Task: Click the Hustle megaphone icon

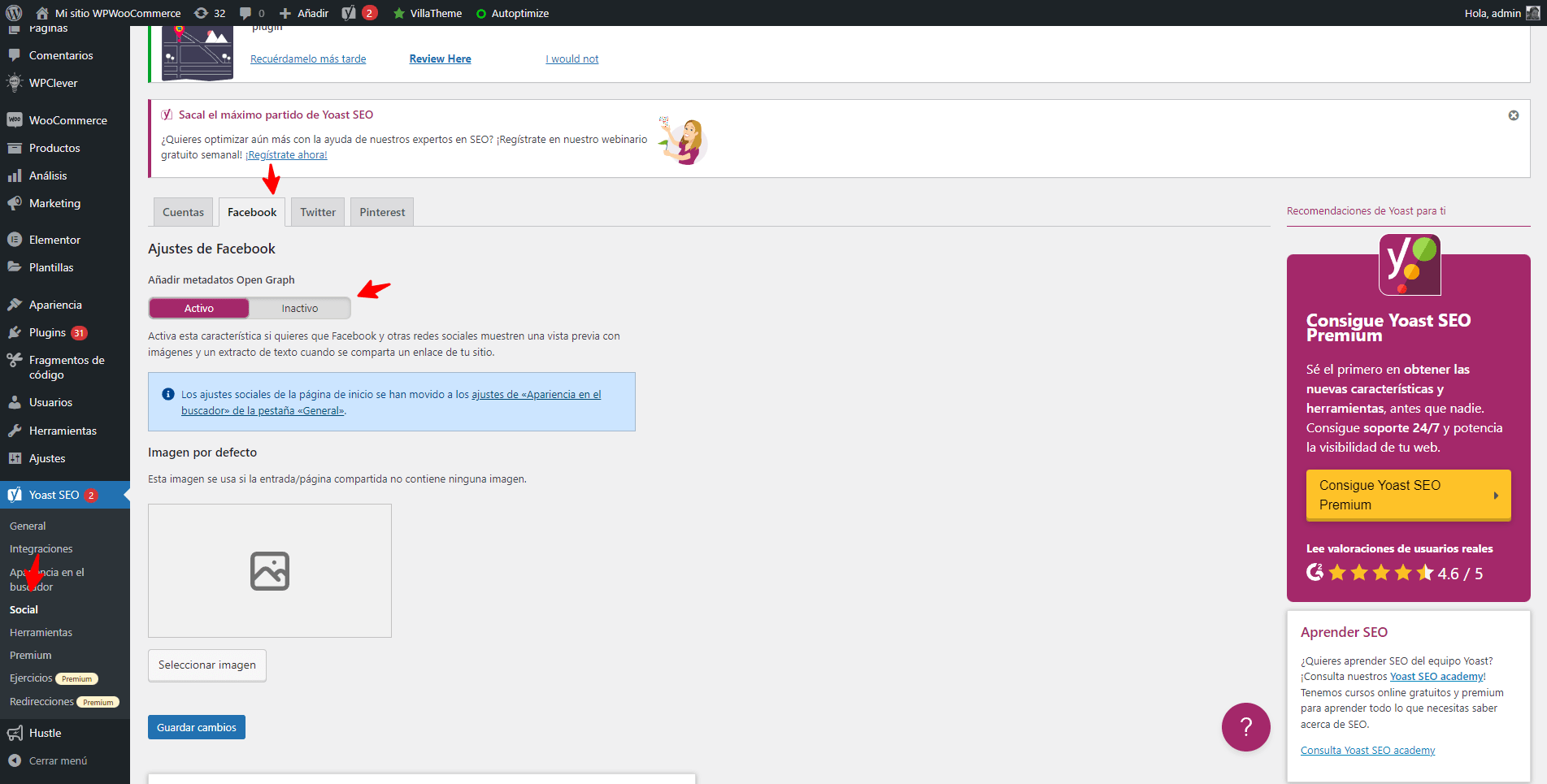Action: [x=15, y=733]
